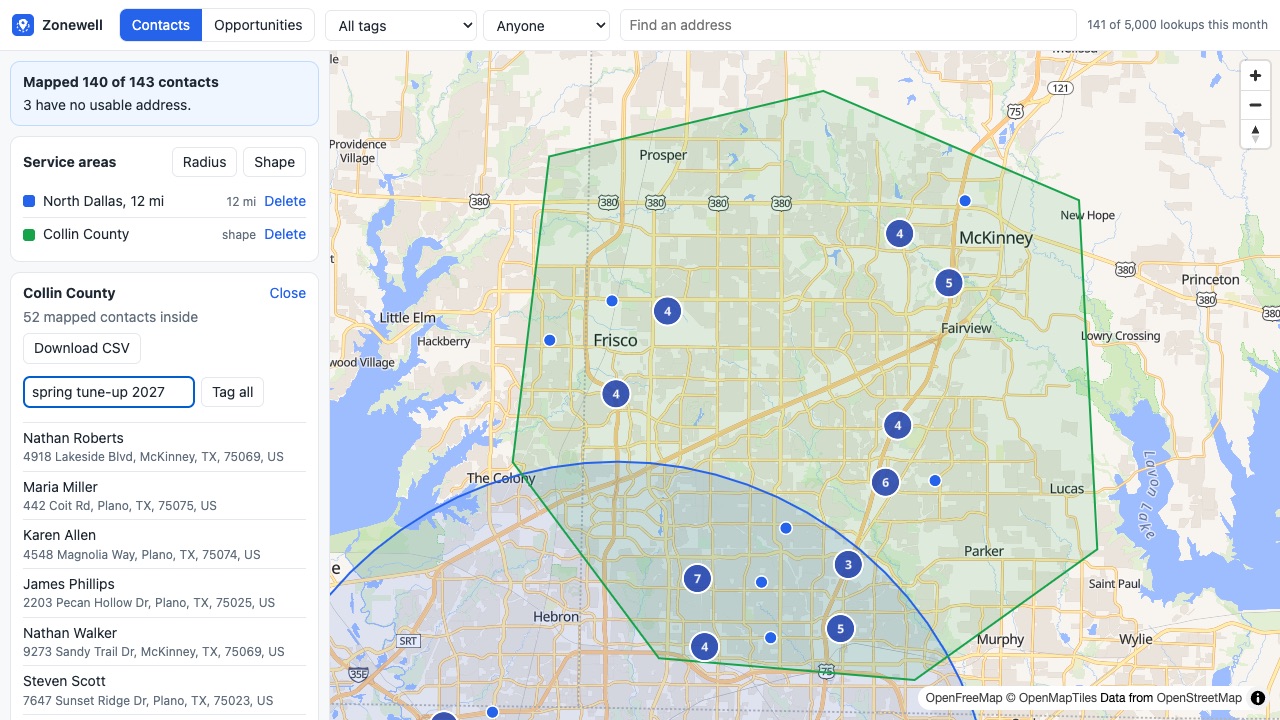
Task: Select the single contact dot near Lucas
Action: 935,481
